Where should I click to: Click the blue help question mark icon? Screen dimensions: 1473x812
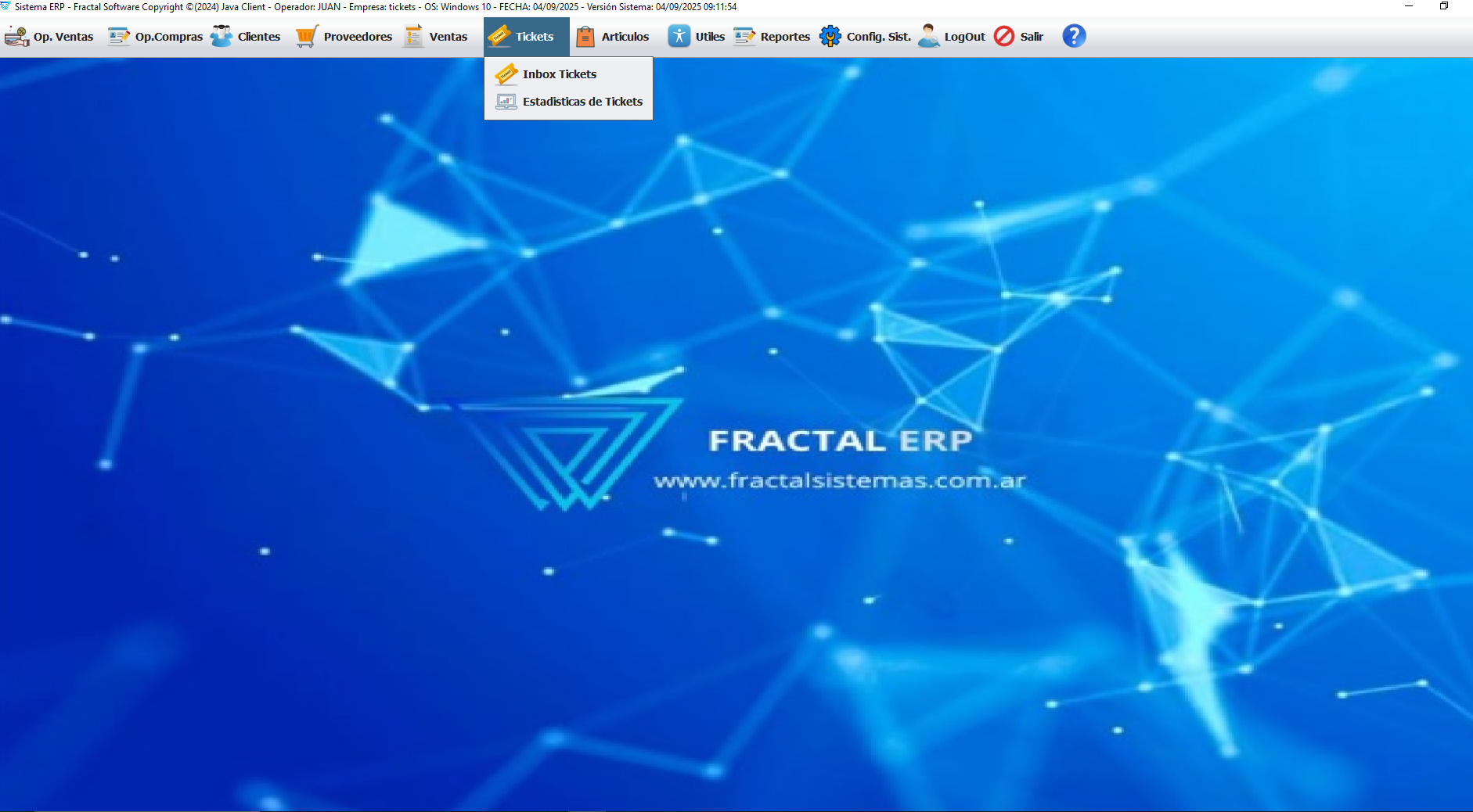[x=1074, y=36]
